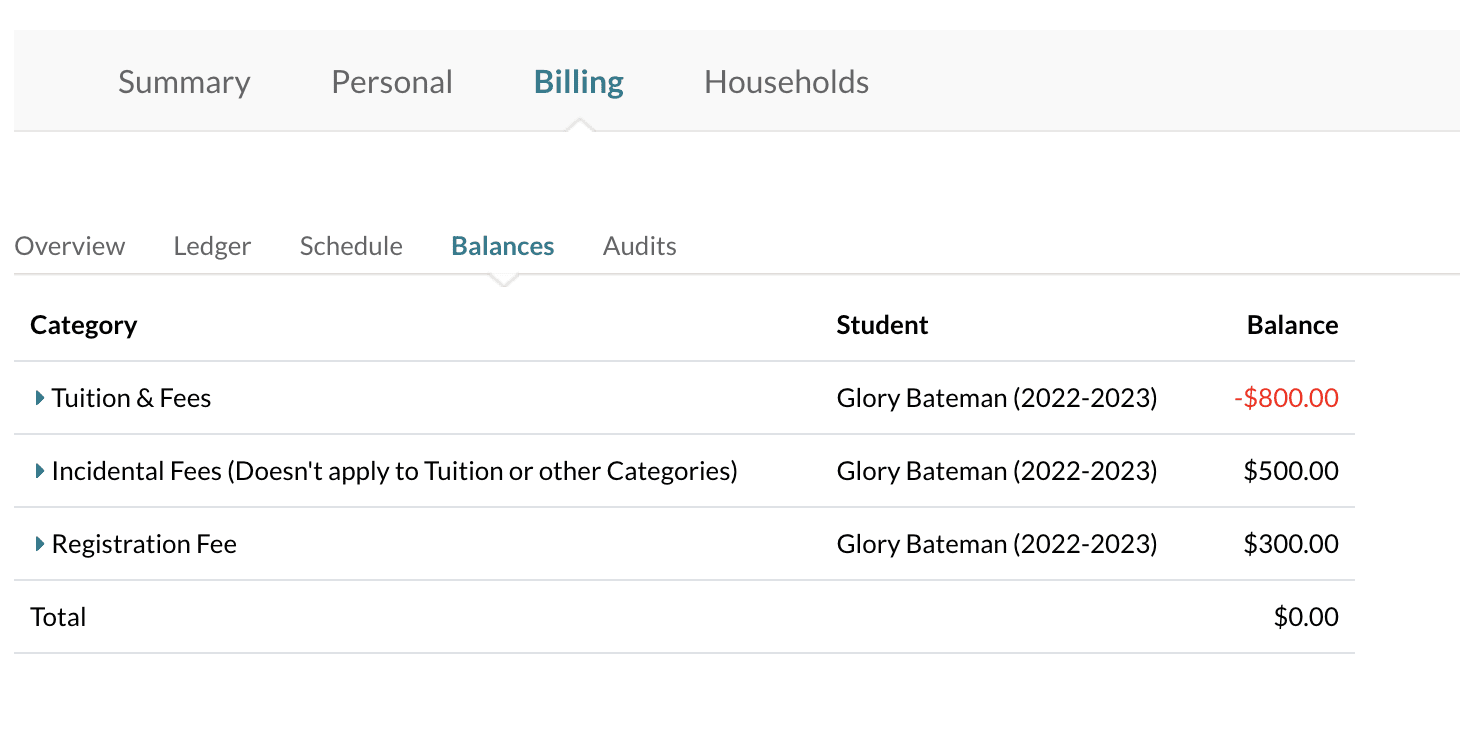1460x730 pixels.
Task: Click the Registration Fee category label
Action: 144,544
